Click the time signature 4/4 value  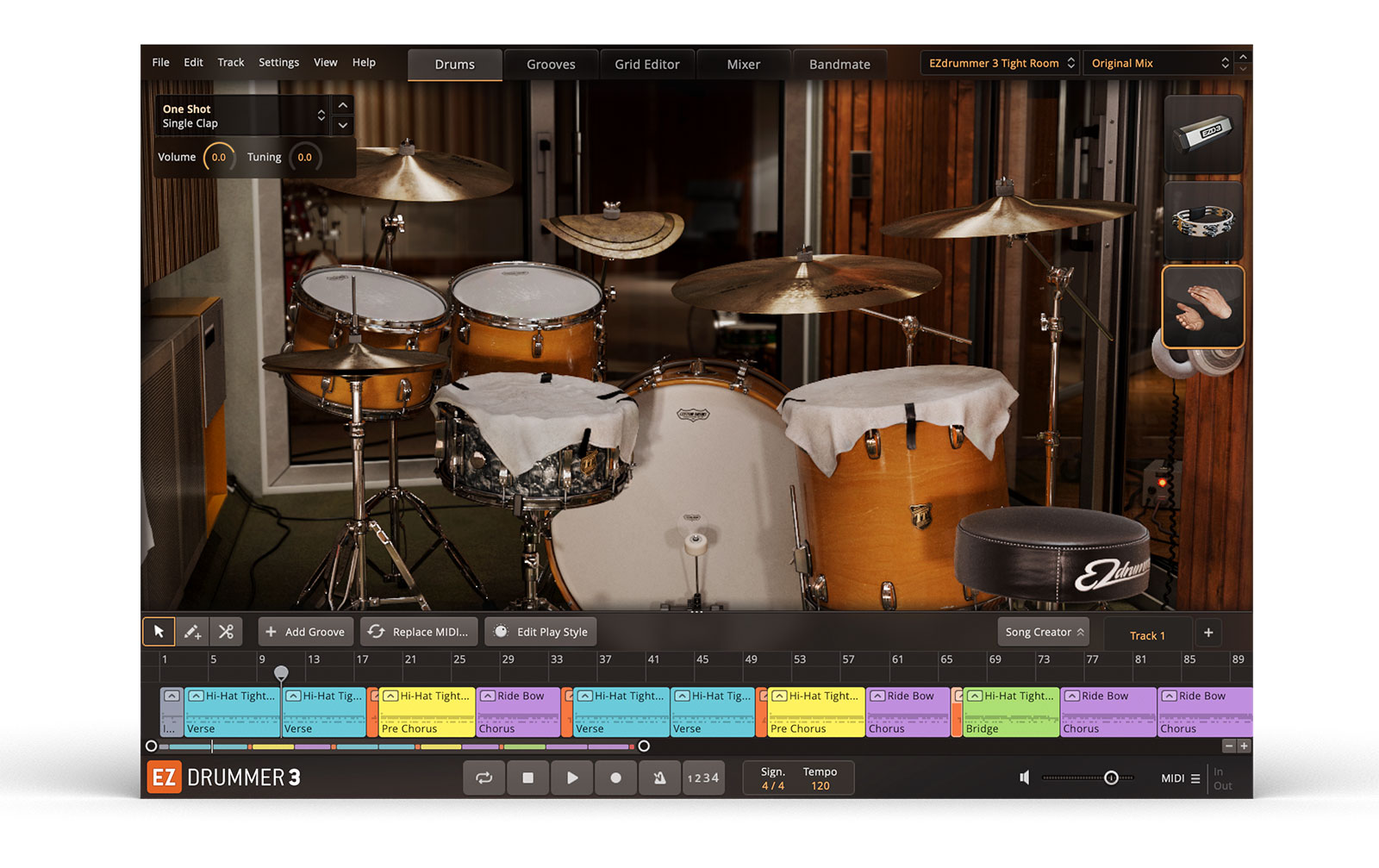(772, 785)
